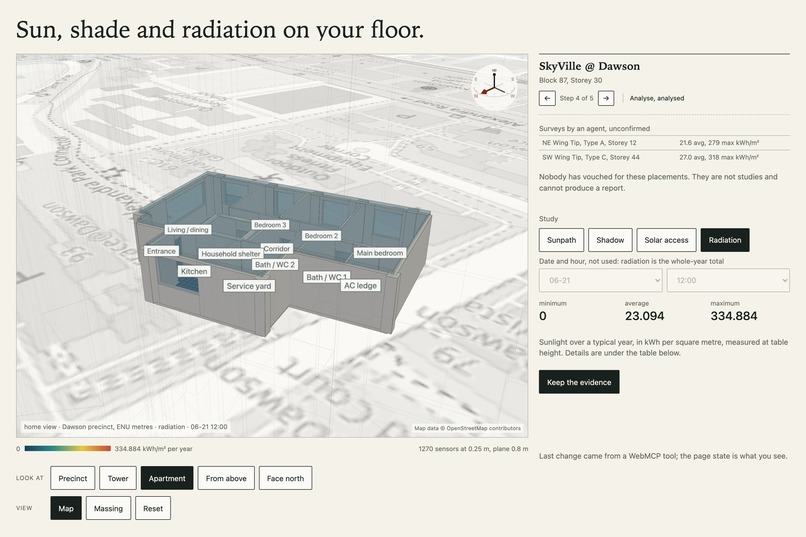The height and width of the screenshot is (537, 806).
Task: Click the compass orientation widget
Action: click(x=494, y=87)
